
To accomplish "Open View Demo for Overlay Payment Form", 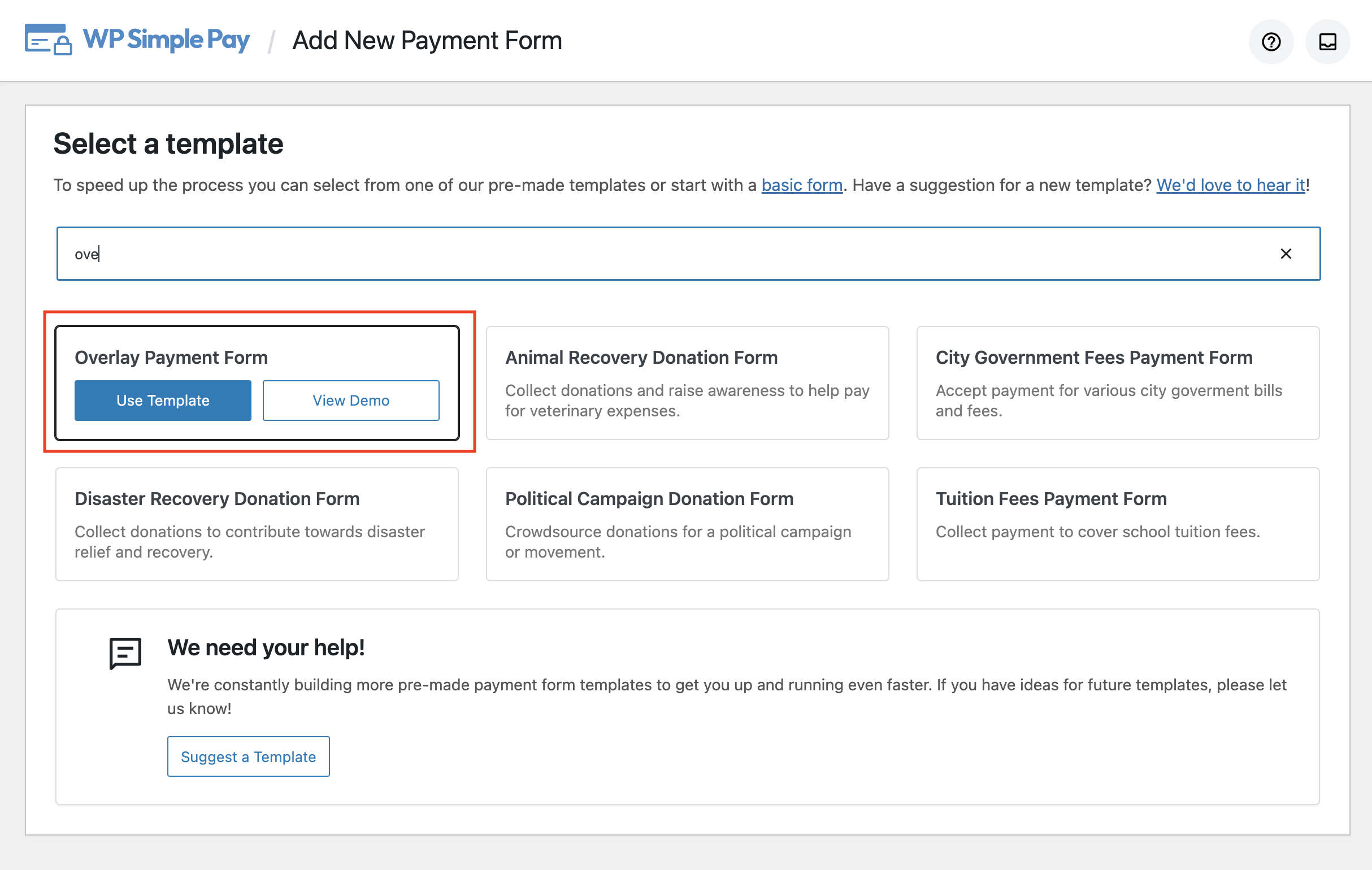I will (x=350, y=400).
